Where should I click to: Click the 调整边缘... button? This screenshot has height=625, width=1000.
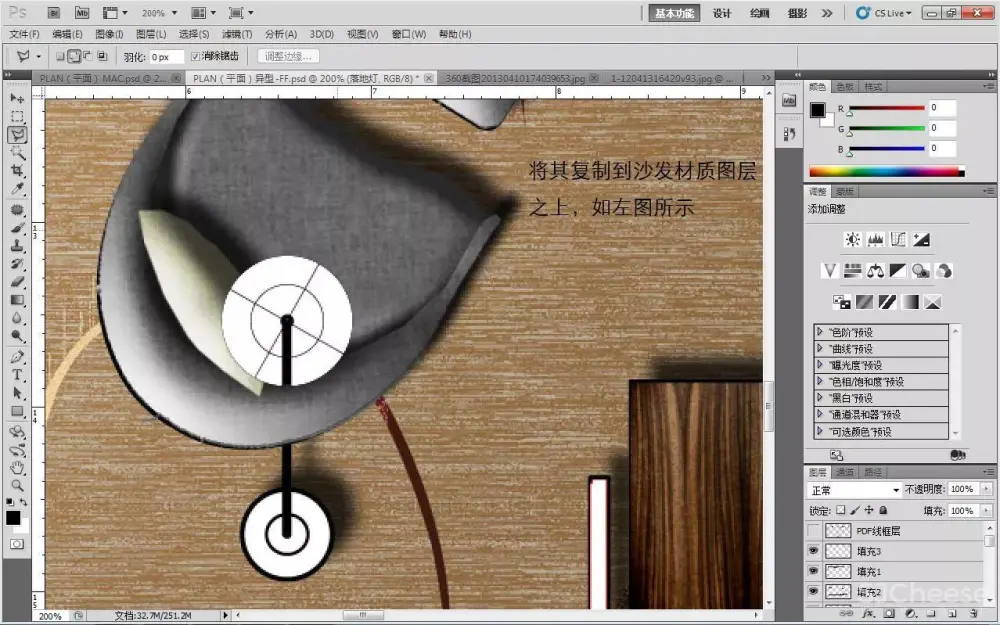point(289,57)
